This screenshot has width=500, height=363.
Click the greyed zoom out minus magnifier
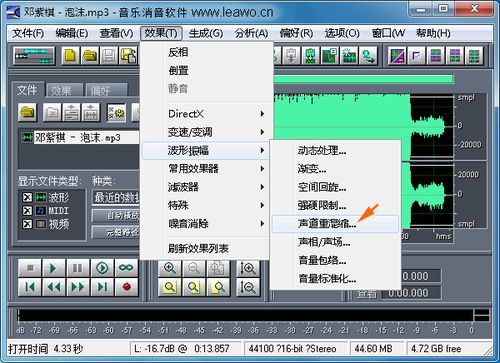[x=194, y=268]
